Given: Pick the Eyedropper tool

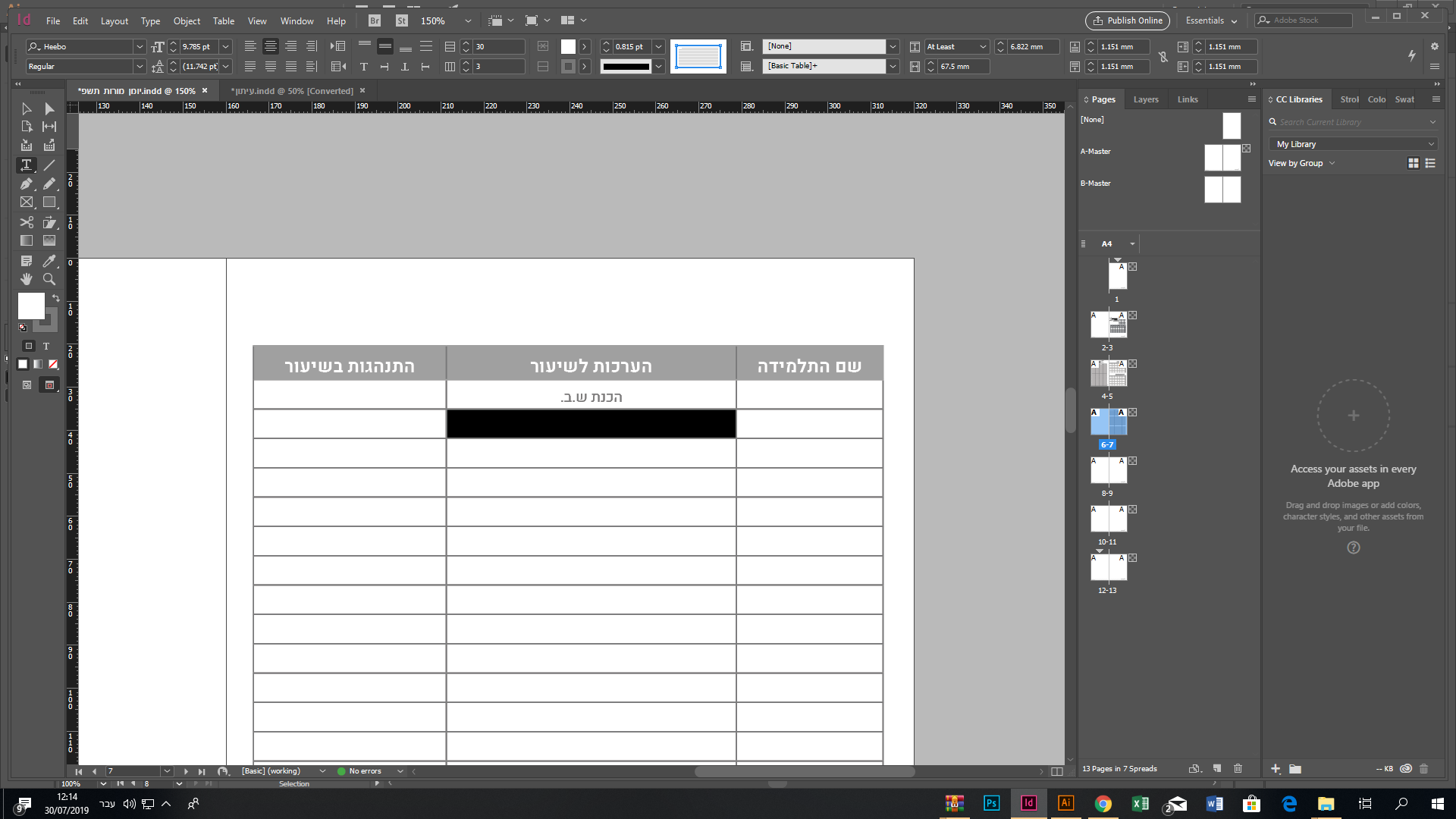Looking at the screenshot, I should click(x=49, y=260).
